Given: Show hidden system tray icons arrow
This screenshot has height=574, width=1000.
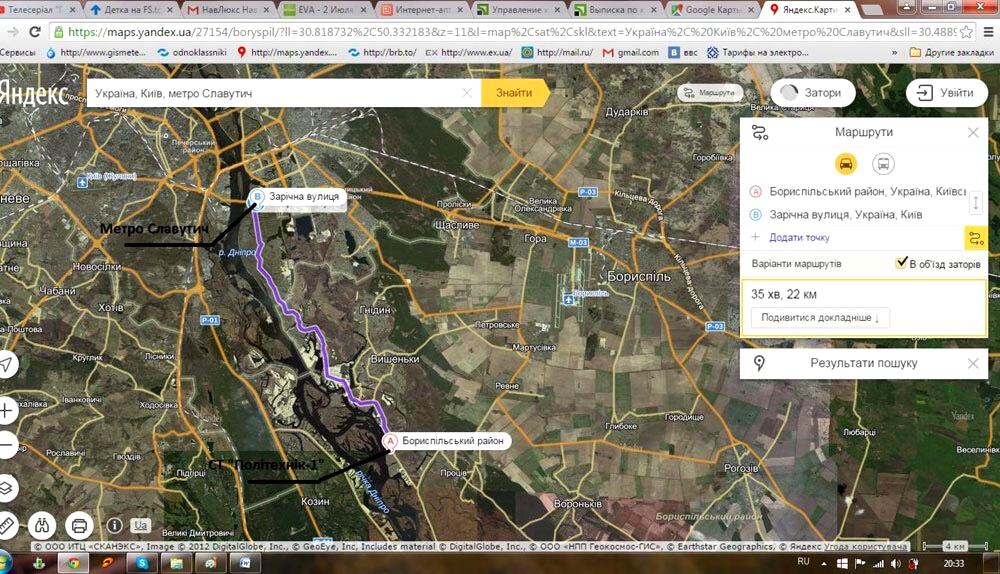Looking at the screenshot, I should 824,564.
